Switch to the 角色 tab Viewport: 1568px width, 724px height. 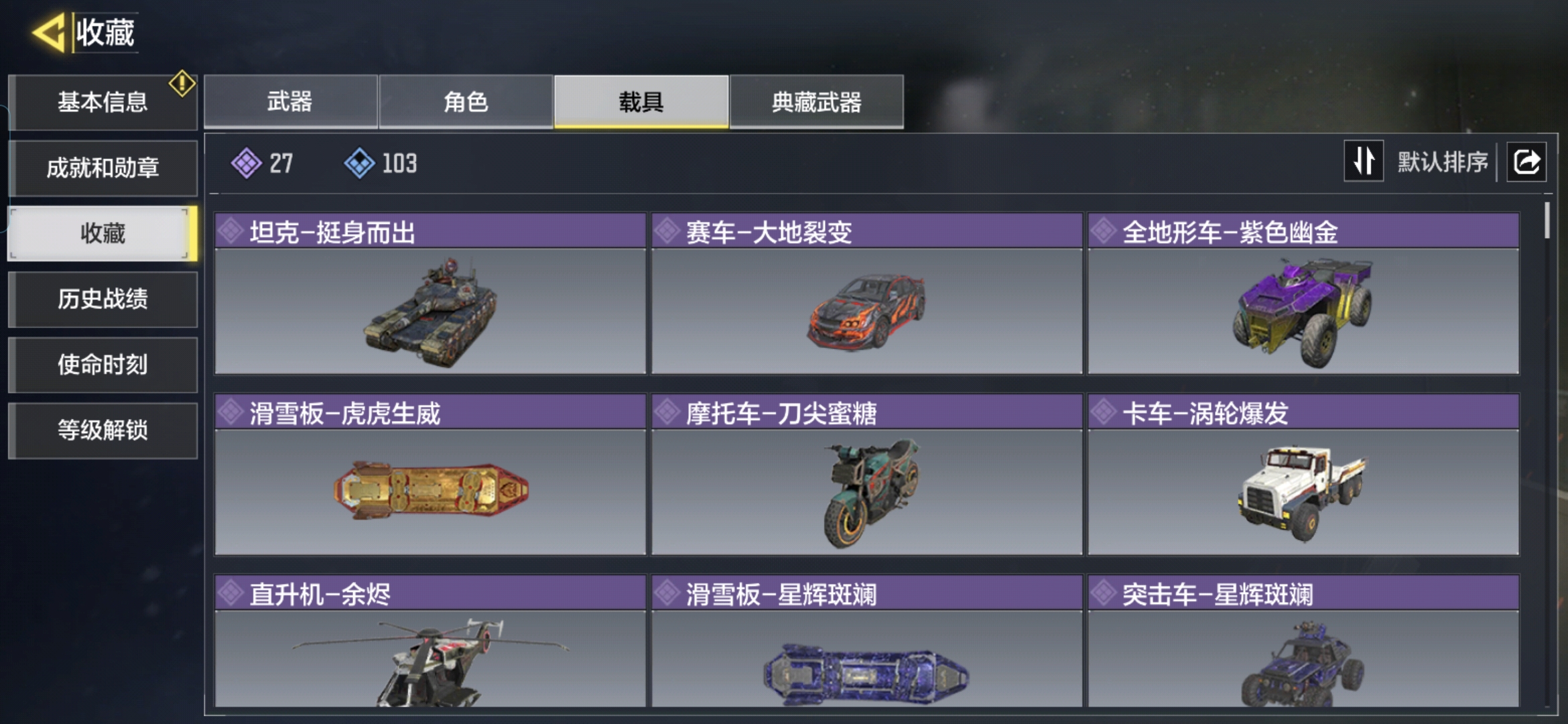pyautogui.click(x=466, y=101)
